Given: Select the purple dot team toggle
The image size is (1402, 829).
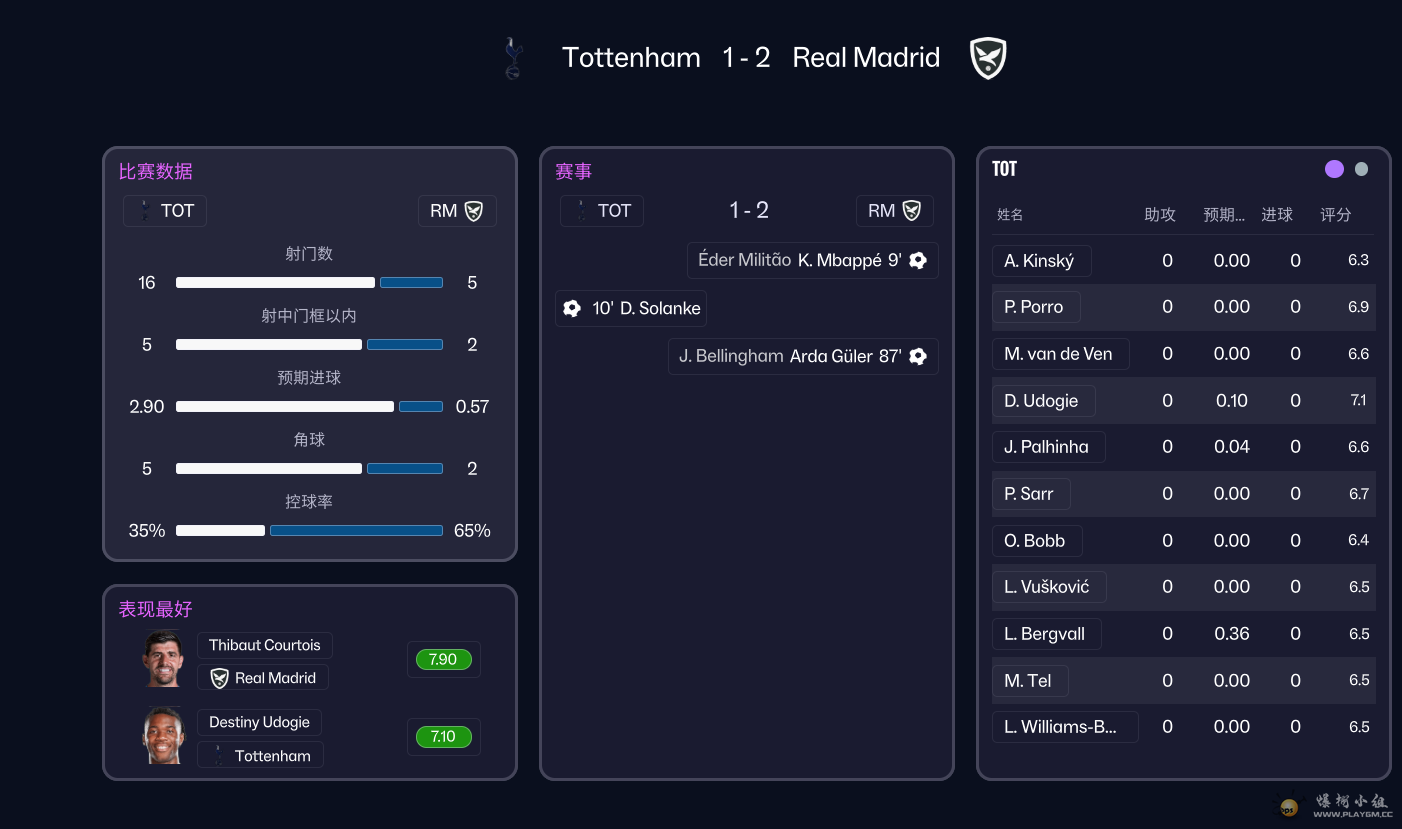Looking at the screenshot, I should click(1334, 169).
